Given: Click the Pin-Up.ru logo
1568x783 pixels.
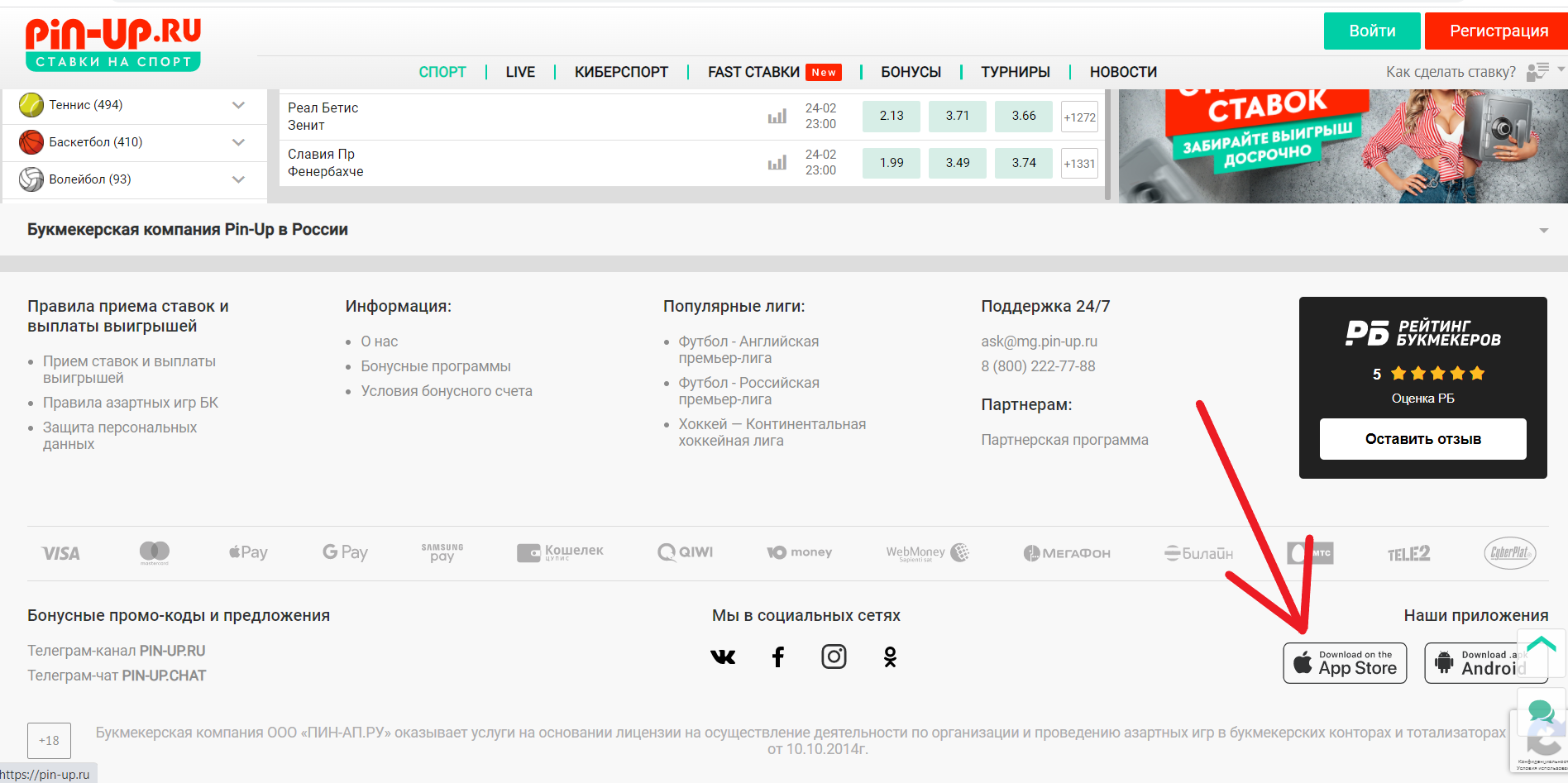Looking at the screenshot, I should click(113, 45).
